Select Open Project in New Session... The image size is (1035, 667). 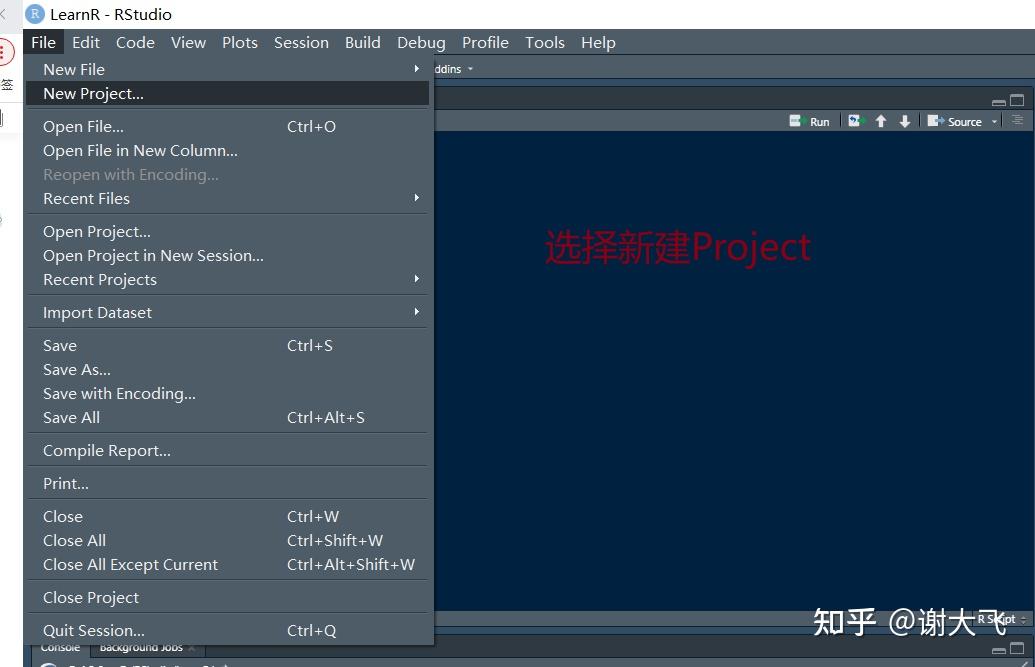[x=227, y=256]
